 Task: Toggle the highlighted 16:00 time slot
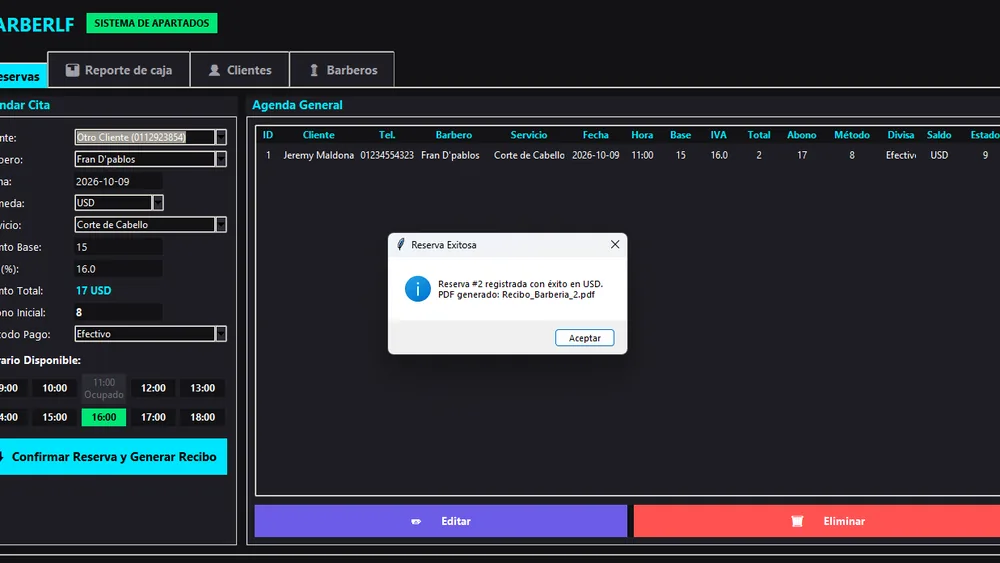(x=104, y=417)
